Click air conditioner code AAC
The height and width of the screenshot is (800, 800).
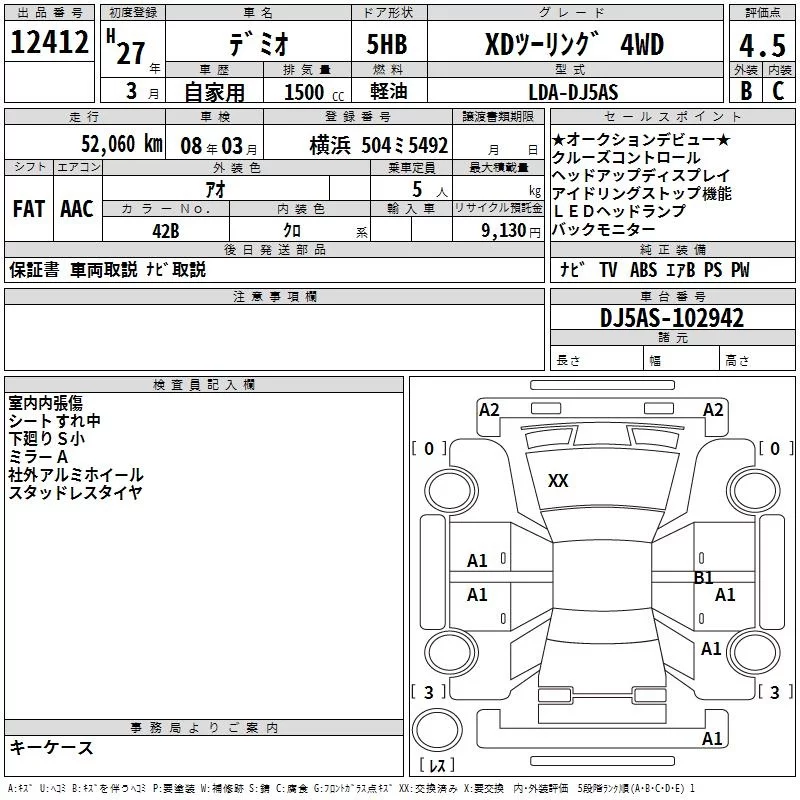[77, 209]
